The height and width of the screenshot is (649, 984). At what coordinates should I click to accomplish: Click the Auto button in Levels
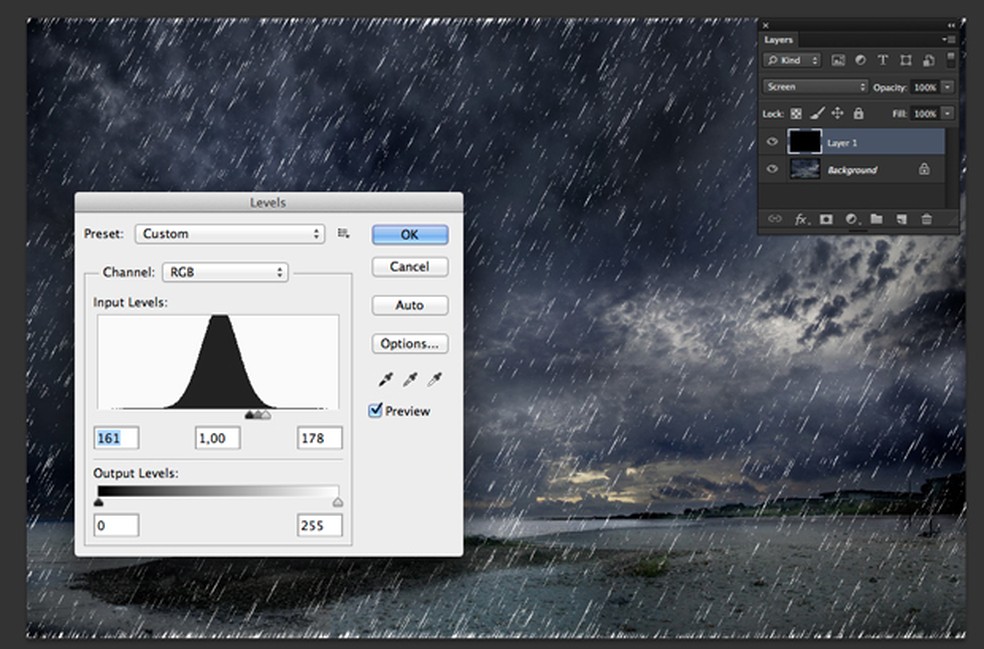point(409,305)
